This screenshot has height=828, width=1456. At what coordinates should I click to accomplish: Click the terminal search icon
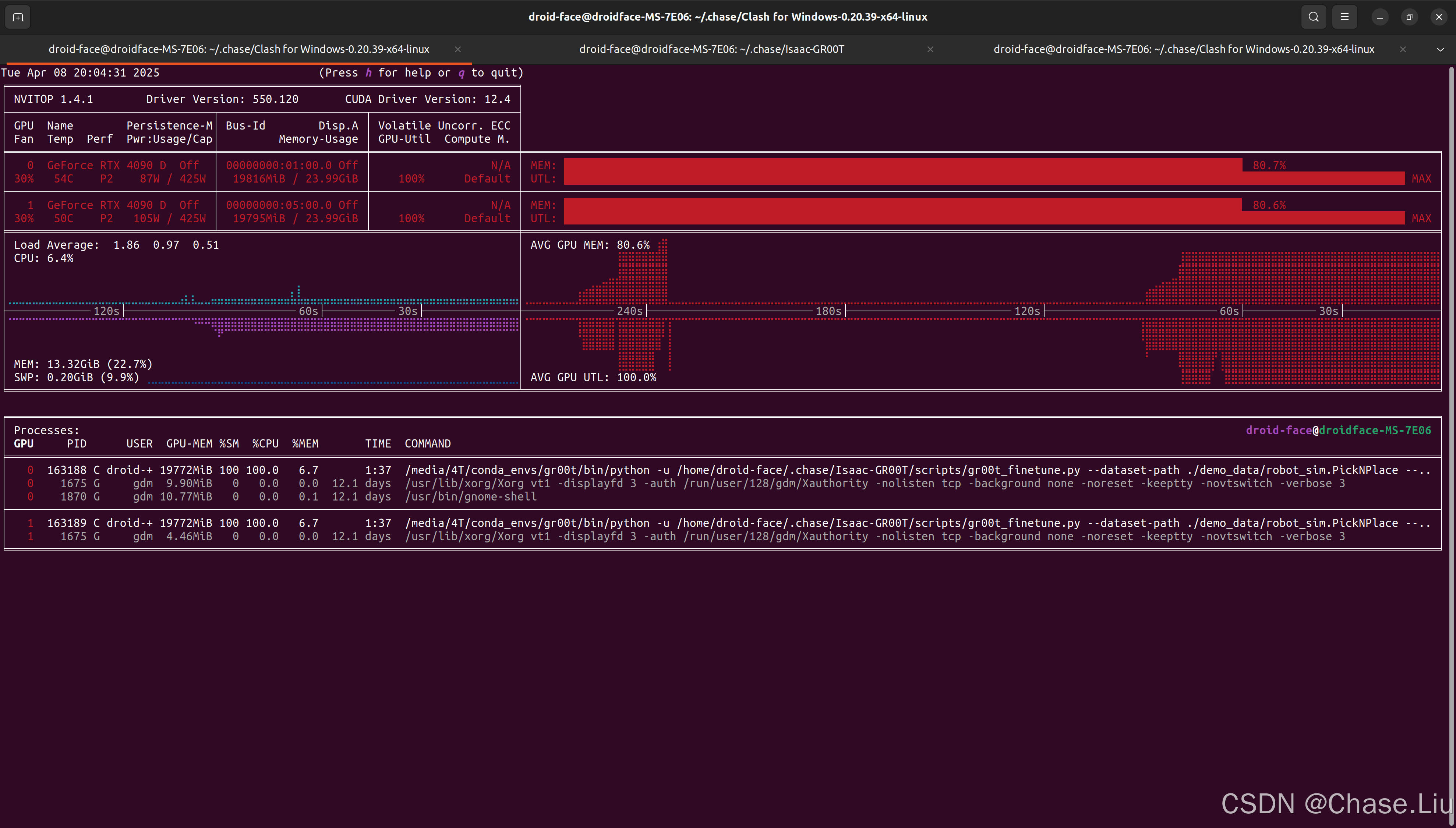click(1313, 17)
